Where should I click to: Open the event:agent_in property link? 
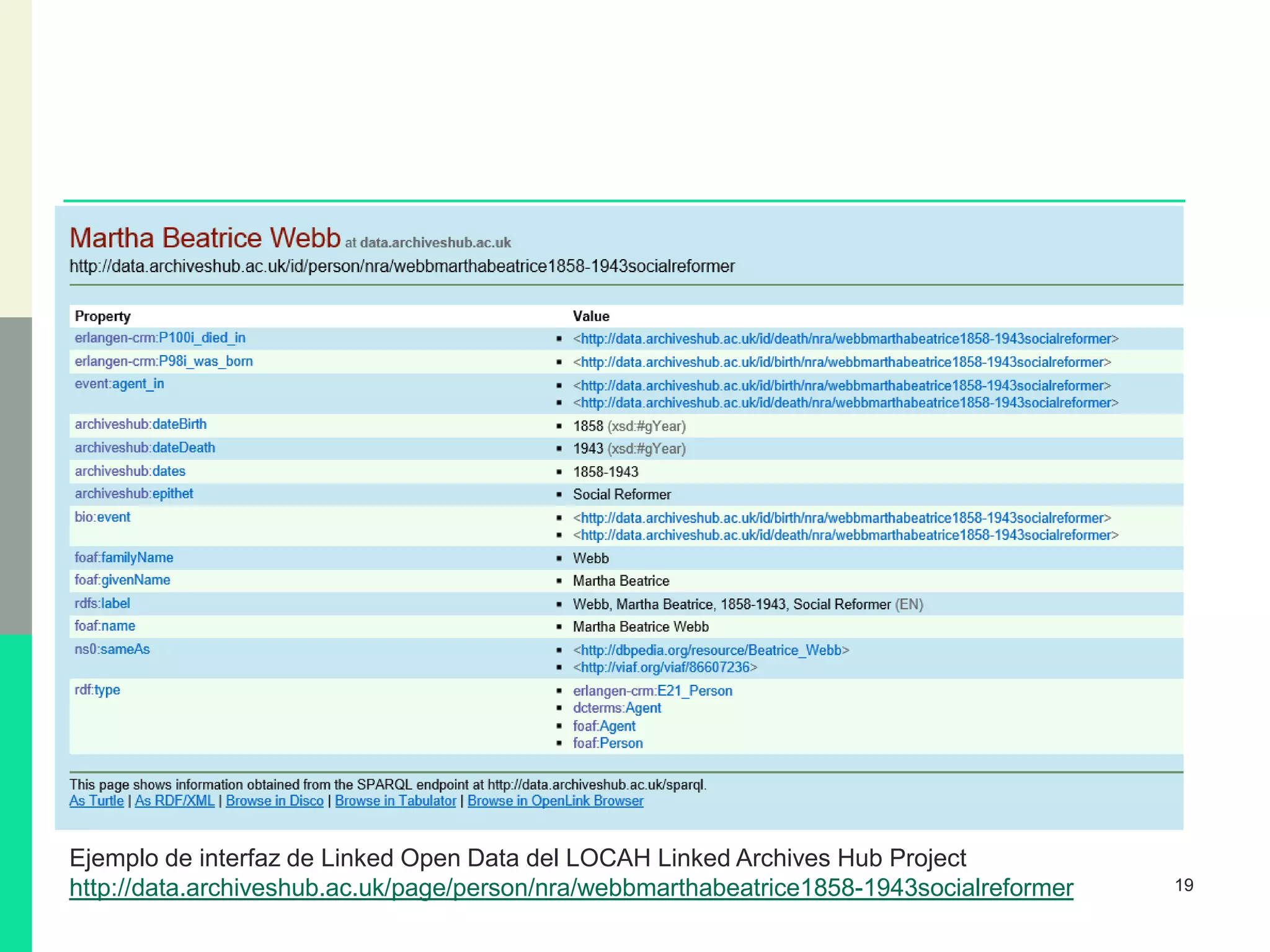coord(119,384)
